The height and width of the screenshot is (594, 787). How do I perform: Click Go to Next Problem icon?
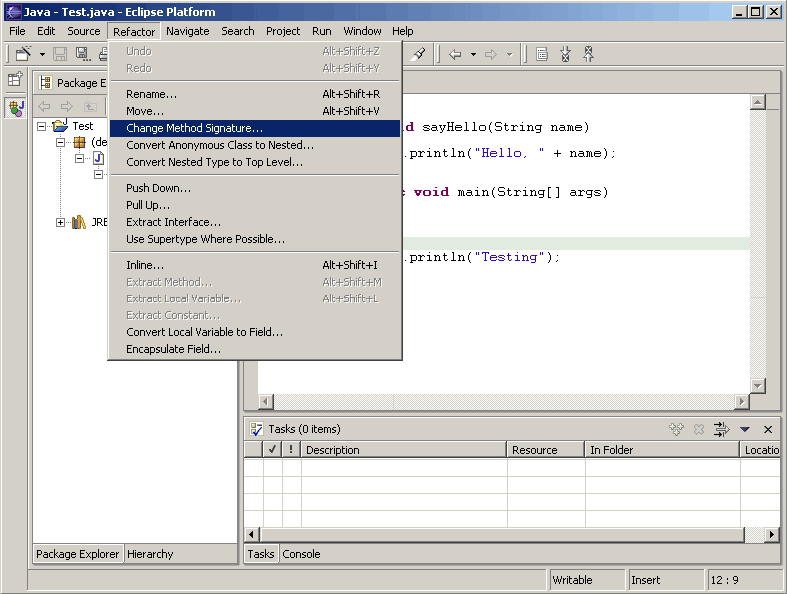pyautogui.click(x=565, y=54)
